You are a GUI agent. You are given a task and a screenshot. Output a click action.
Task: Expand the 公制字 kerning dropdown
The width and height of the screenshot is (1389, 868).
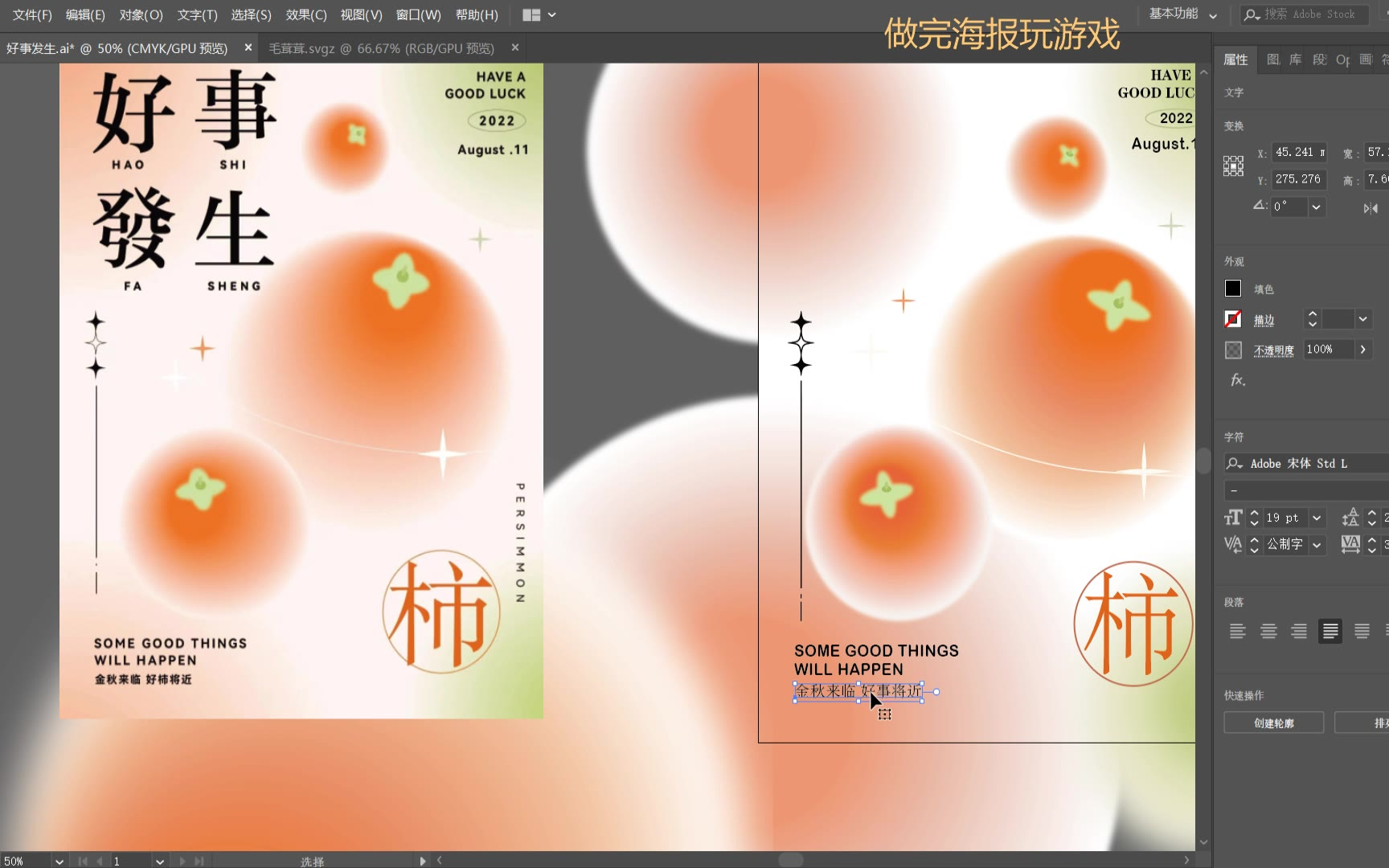tap(1317, 545)
